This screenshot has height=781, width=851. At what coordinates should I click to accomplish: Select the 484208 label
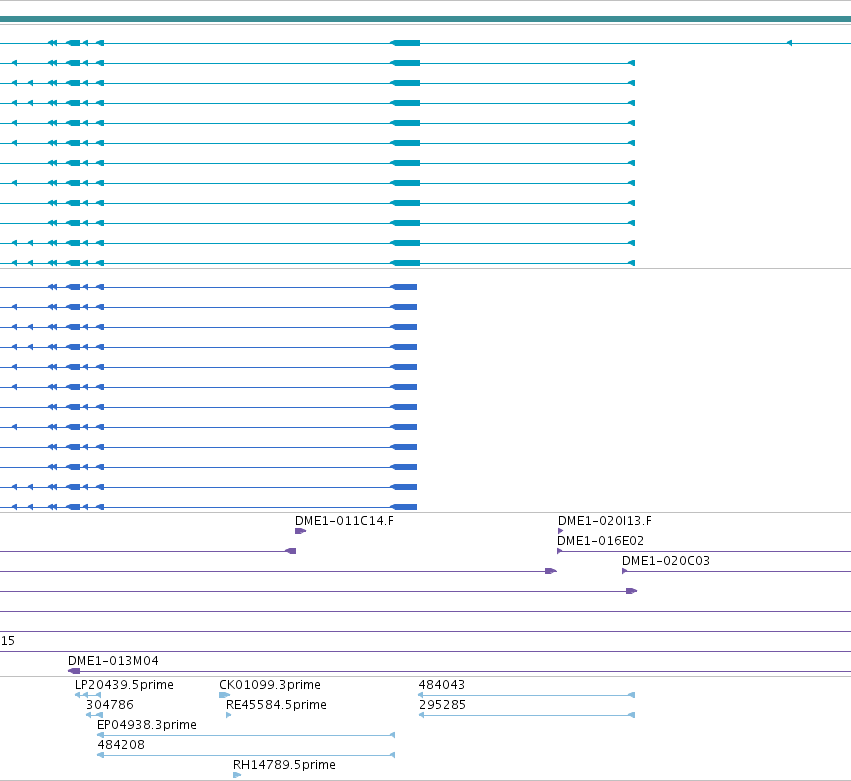121,745
